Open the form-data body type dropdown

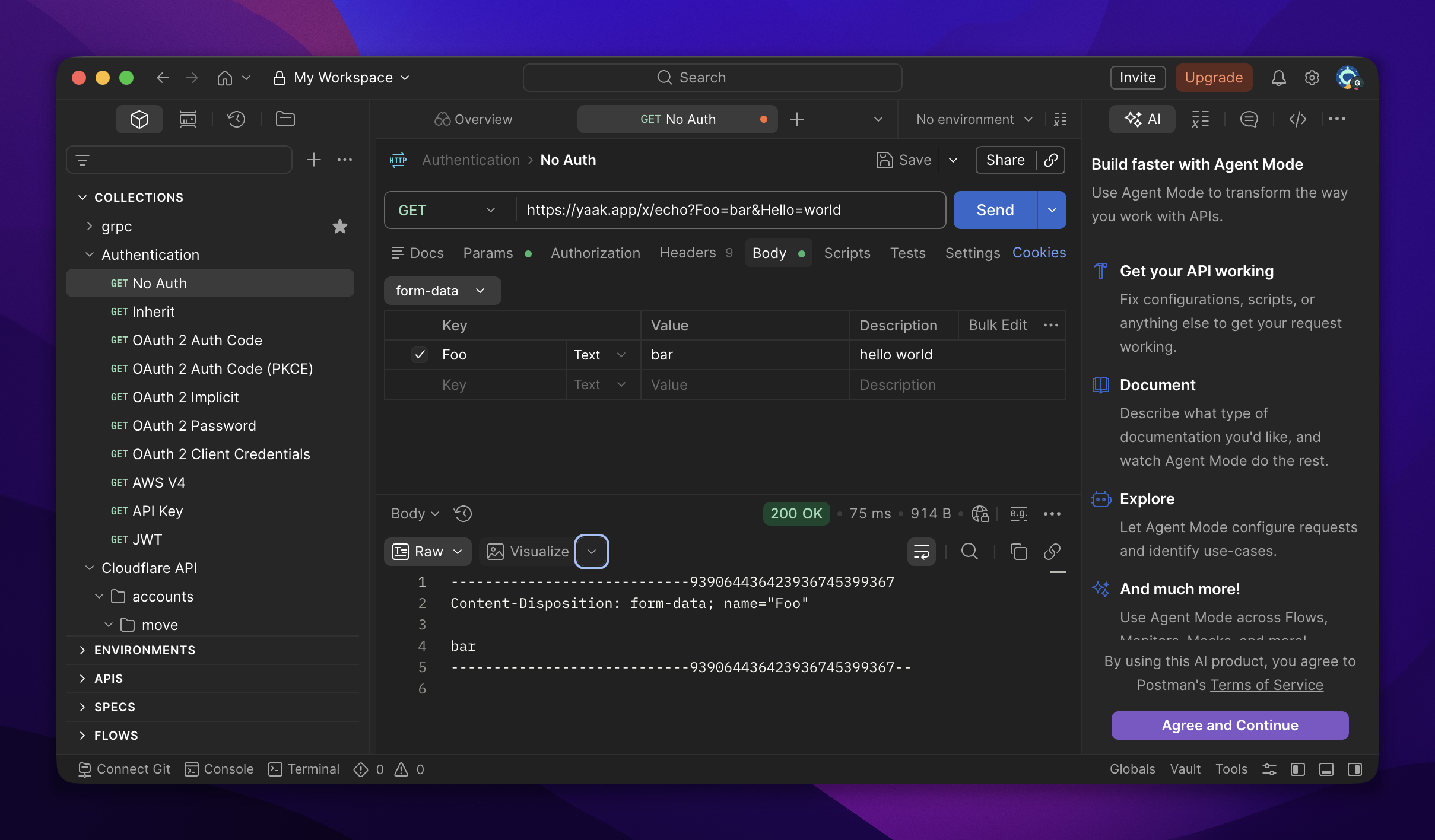point(442,291)
